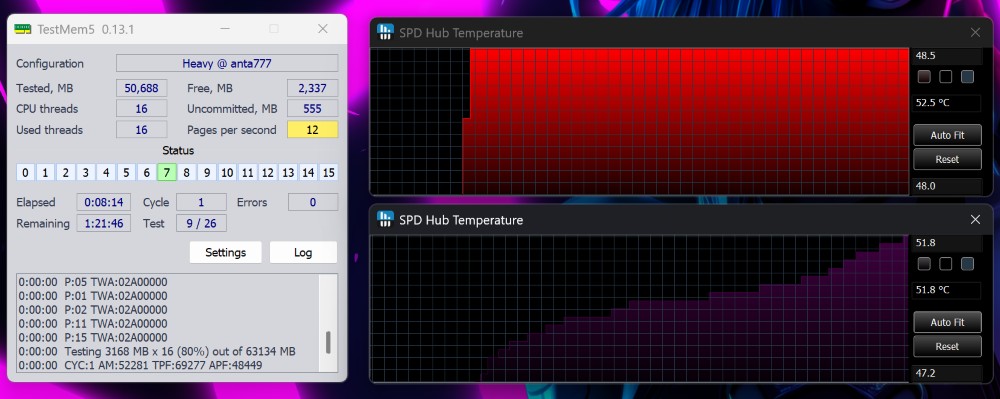Click the 51.8 upper limit field
Image resolution: width=1000 pixels, height=399 pixels.
[x=947, y=242]
